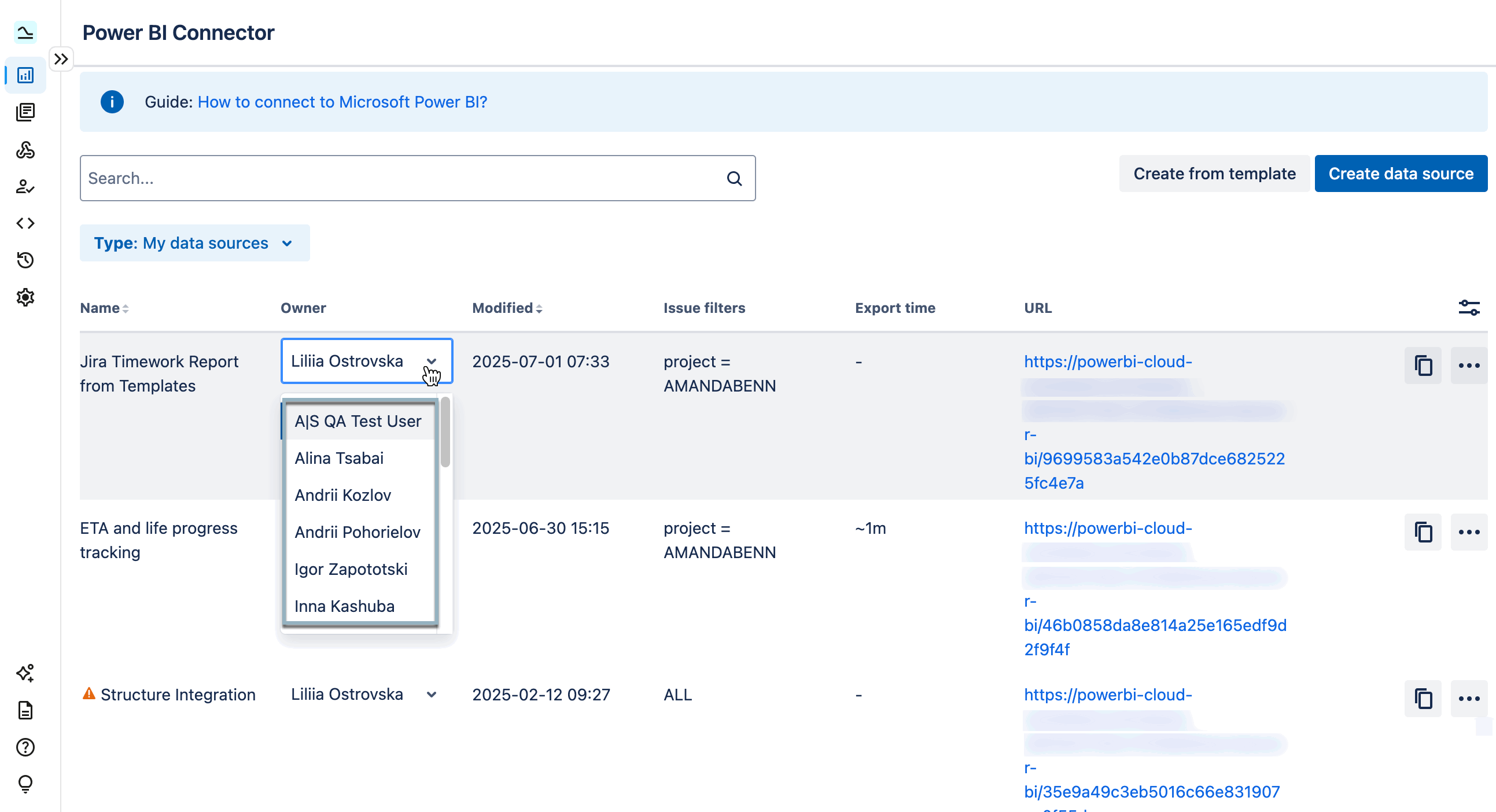
Task: Select Andrii Kozlov from the owner list
Action: (x=342, y=494)
